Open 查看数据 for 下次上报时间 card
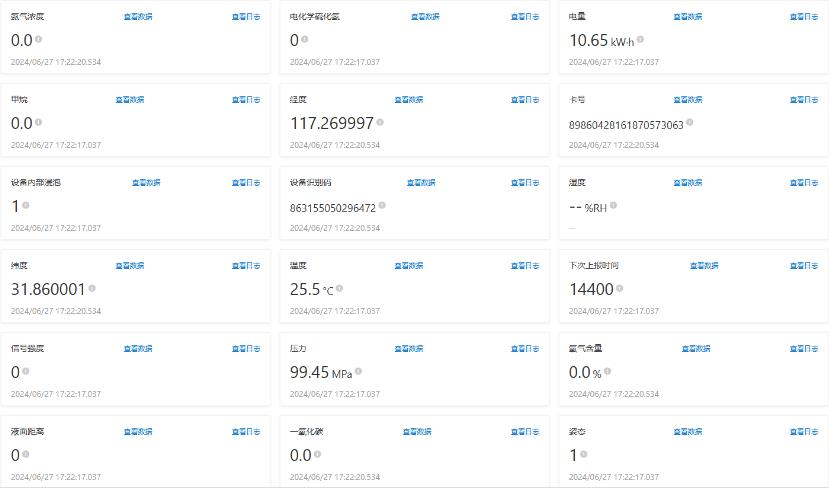Viewport: 829px width, 488px height. point(704,266)
